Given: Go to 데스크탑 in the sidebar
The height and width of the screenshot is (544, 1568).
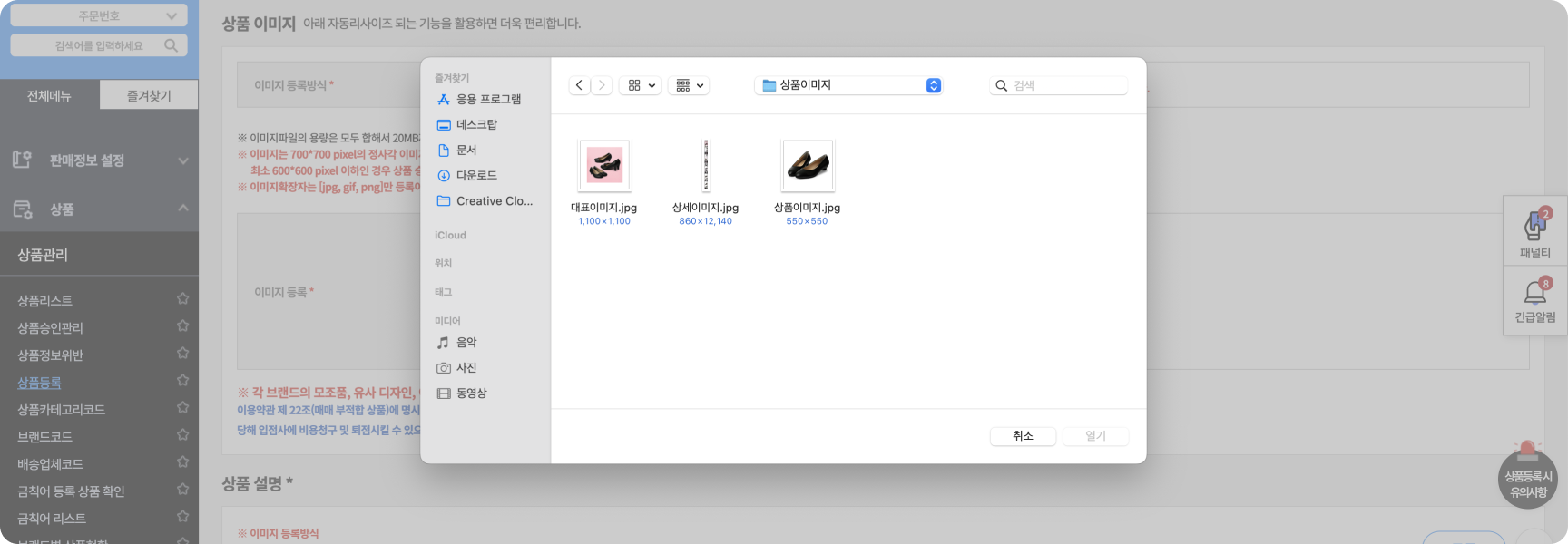Looking at the screenshot, I should [x=476, y=124].
